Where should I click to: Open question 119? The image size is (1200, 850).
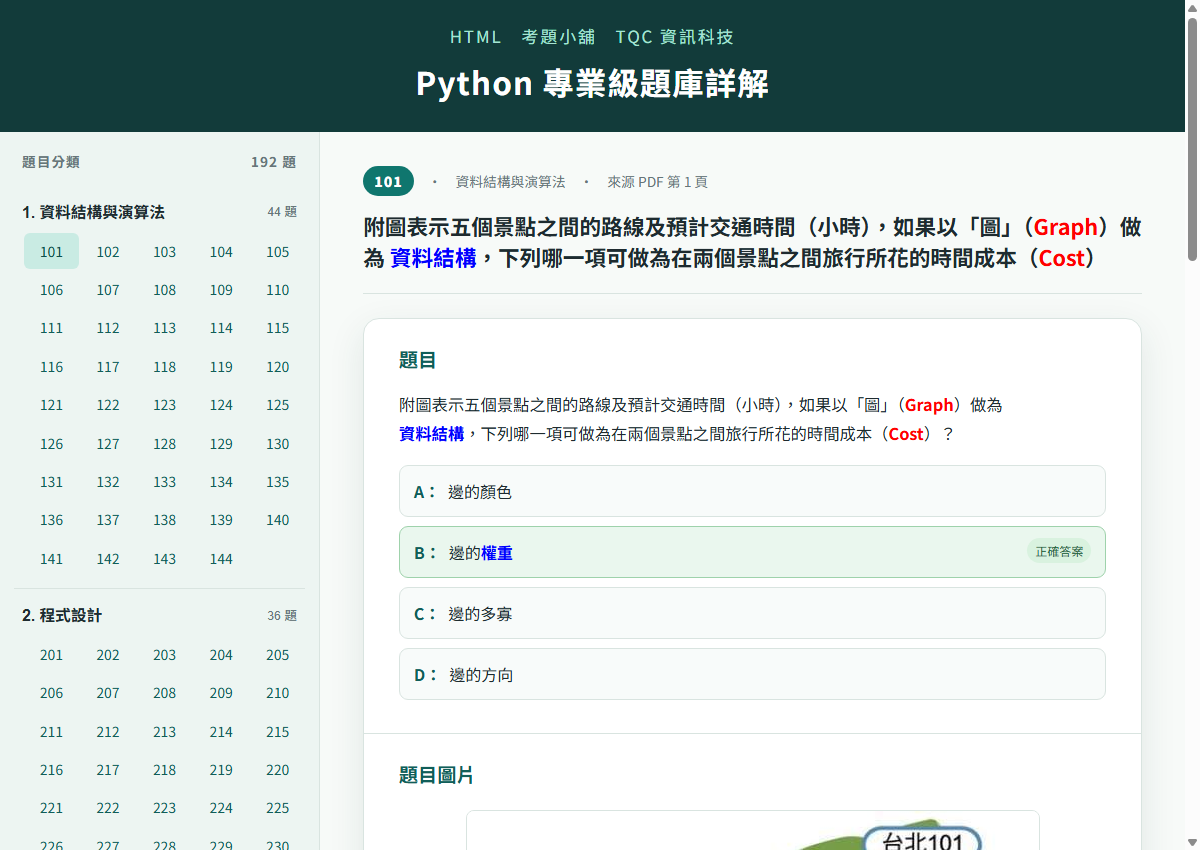click(x=221, y=367)
